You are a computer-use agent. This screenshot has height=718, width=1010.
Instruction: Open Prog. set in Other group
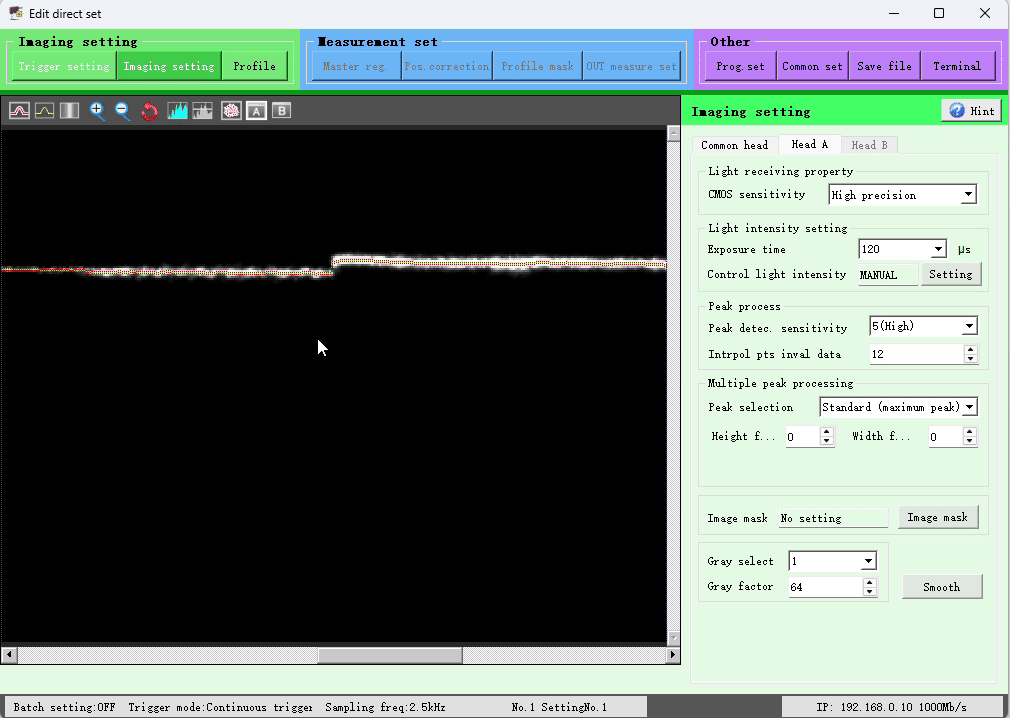pos(740,66)
